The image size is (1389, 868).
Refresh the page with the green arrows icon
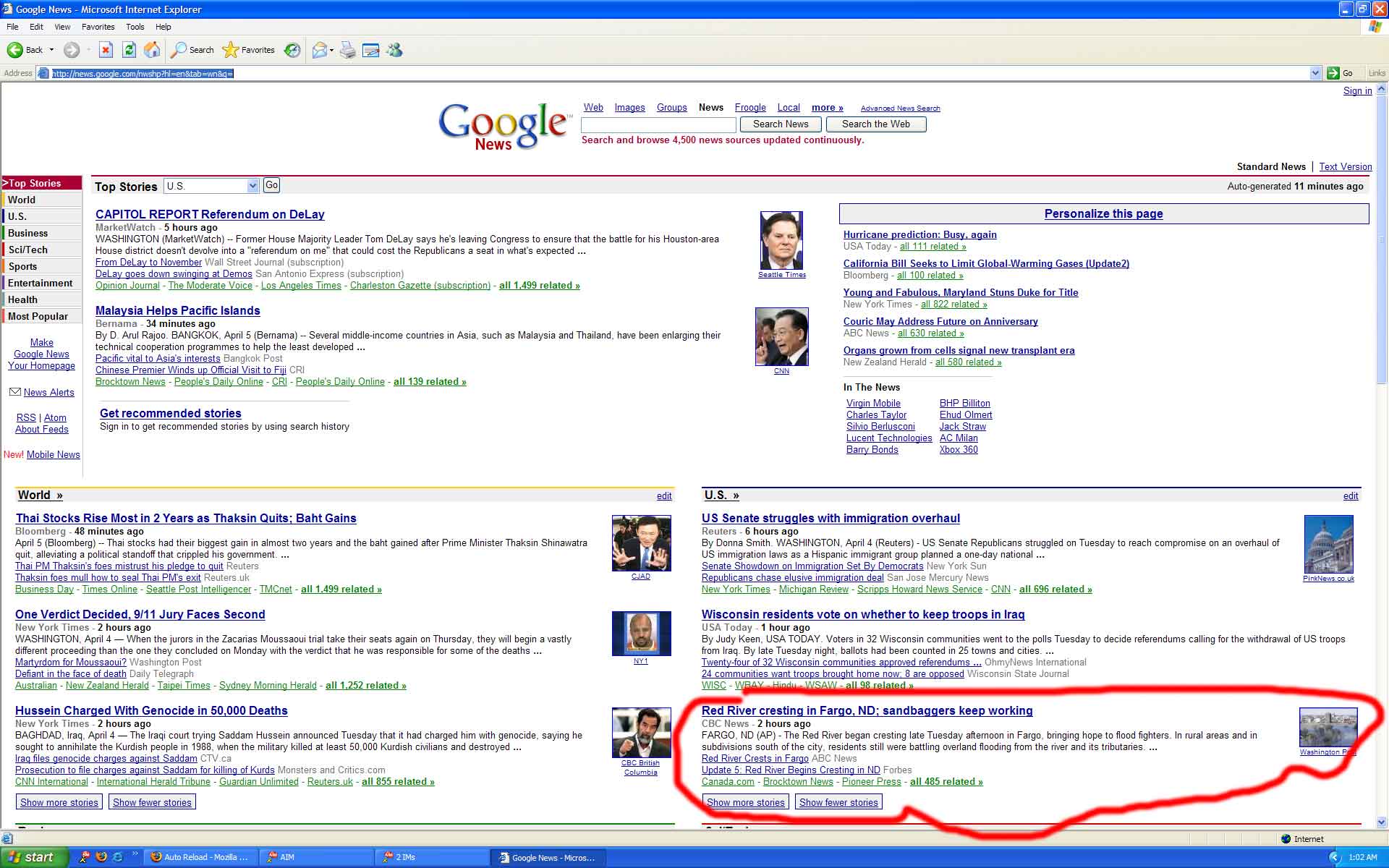coord(129,50)
